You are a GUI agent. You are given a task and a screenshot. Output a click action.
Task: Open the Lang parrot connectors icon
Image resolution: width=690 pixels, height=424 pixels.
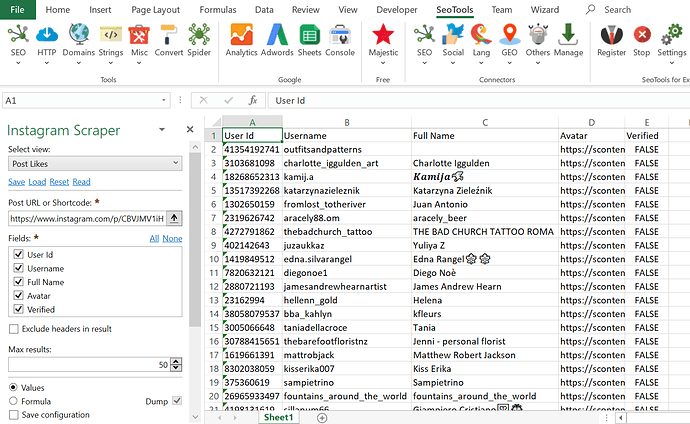(x=481, y=35)
